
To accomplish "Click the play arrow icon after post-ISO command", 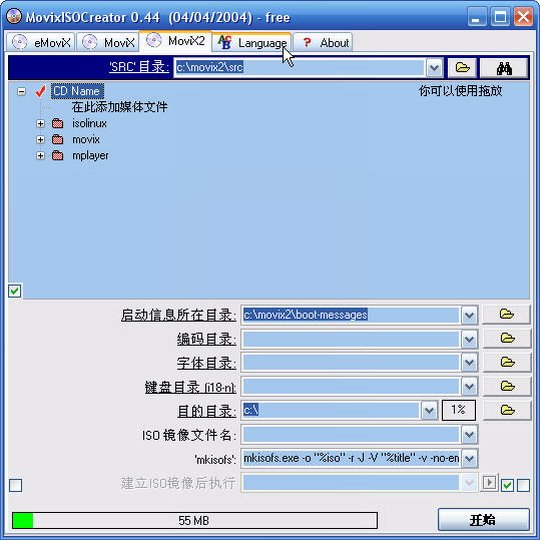I will pos(489,483).
